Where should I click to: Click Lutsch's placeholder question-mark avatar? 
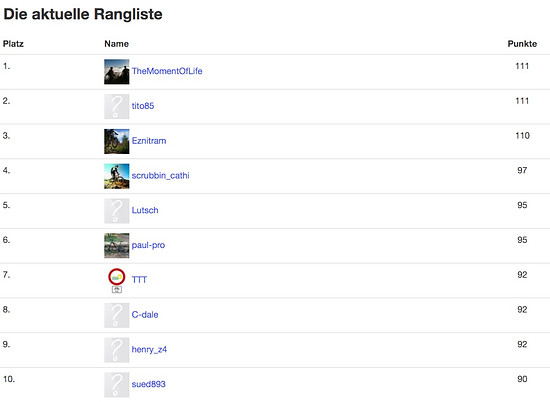click(x=116, y=211)
